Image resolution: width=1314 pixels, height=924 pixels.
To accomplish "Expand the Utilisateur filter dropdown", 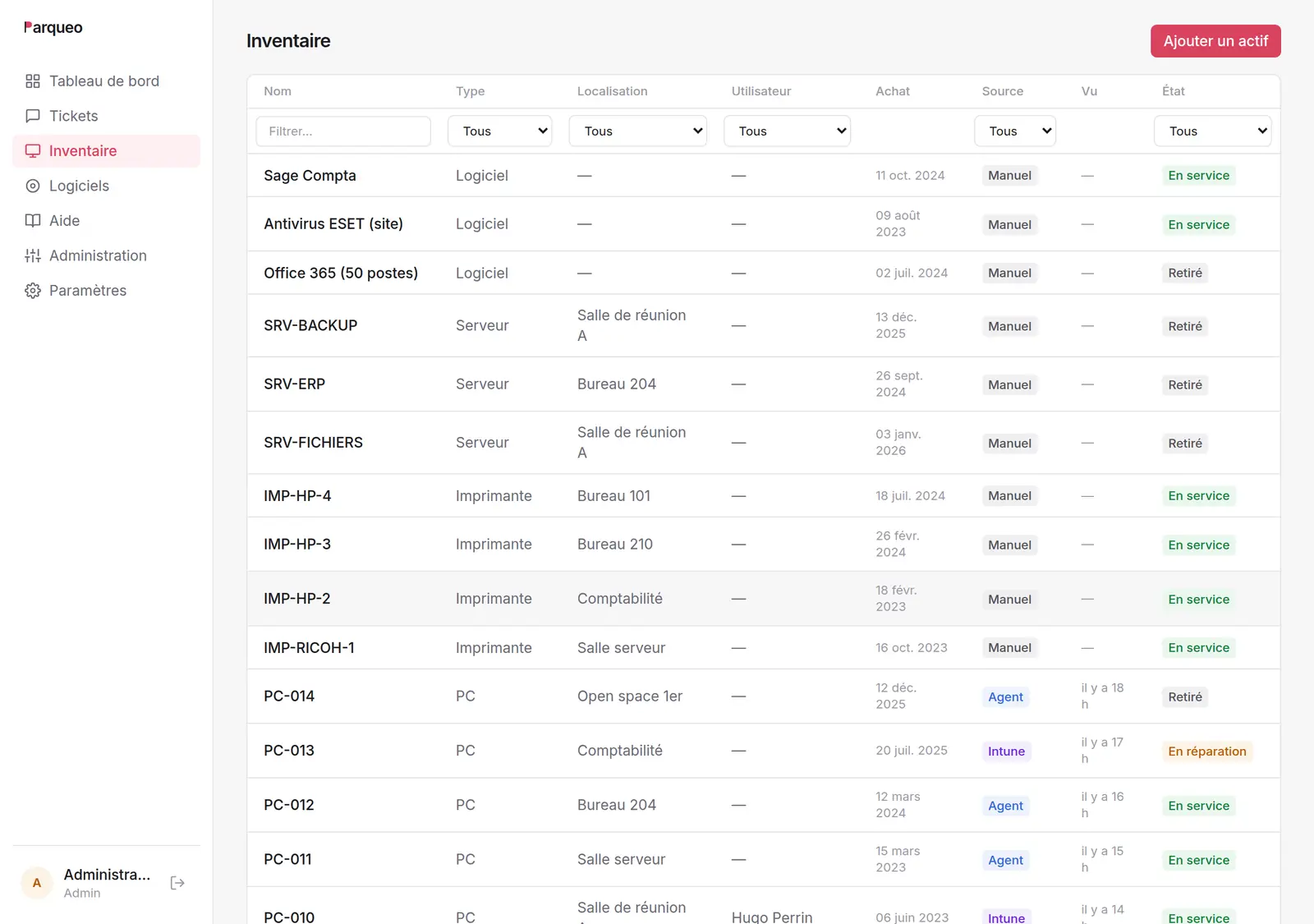I will pos(787,131).
